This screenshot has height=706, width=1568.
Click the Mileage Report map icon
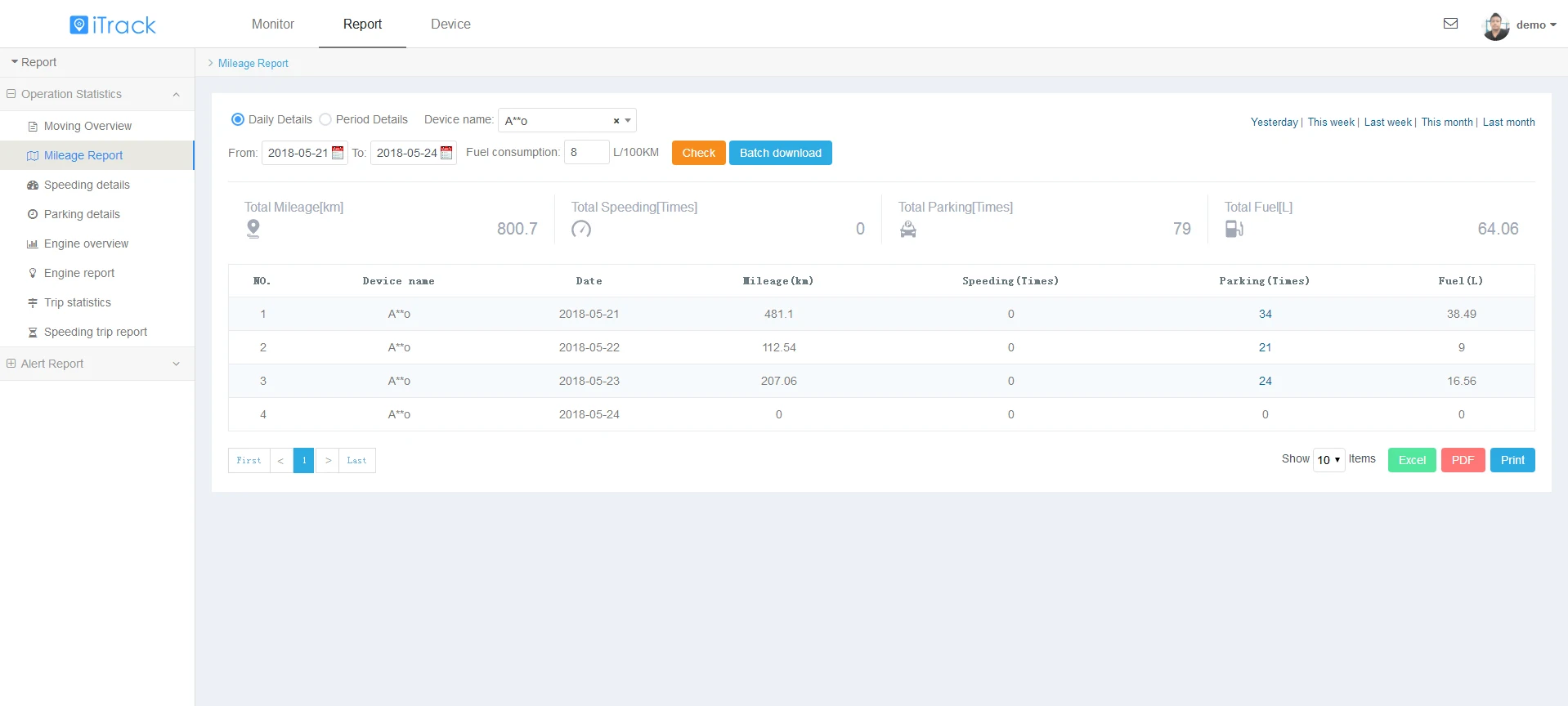pos(33,155)
